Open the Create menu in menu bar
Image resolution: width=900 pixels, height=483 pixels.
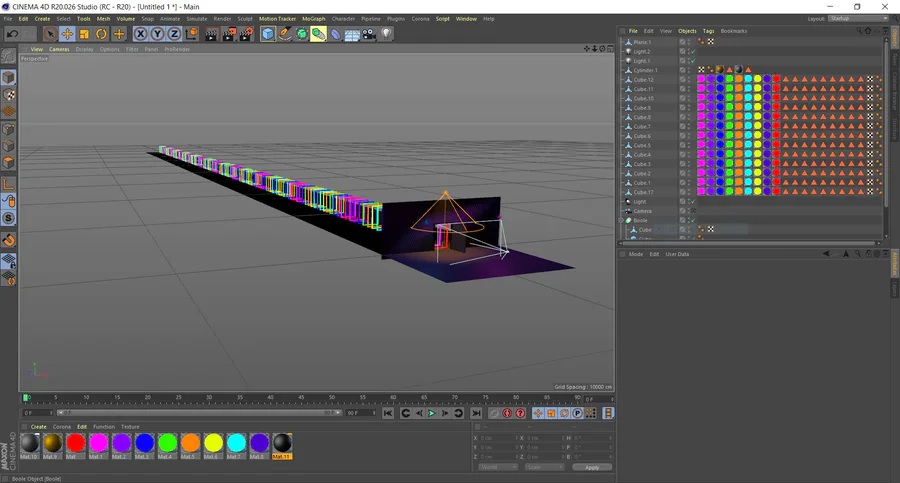pos(42,19)
